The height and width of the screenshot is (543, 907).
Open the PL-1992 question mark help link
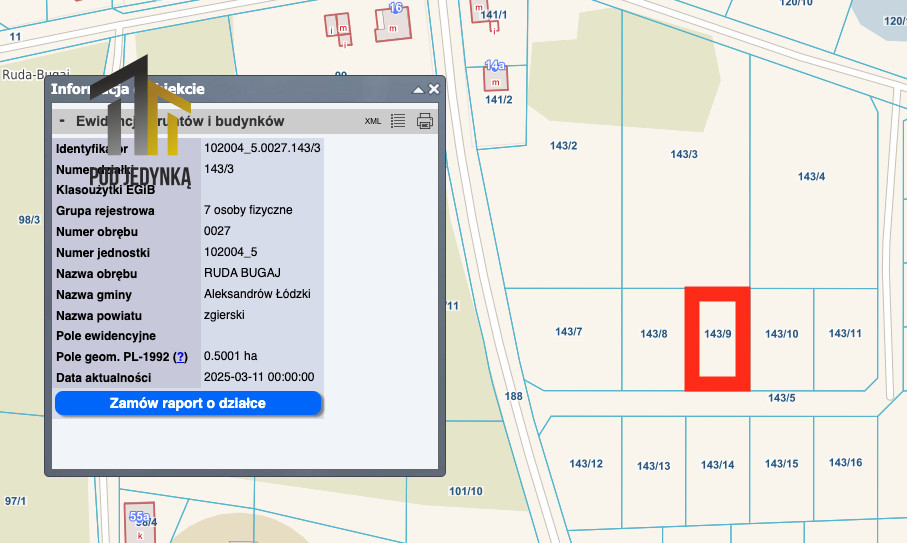point(180,357)
